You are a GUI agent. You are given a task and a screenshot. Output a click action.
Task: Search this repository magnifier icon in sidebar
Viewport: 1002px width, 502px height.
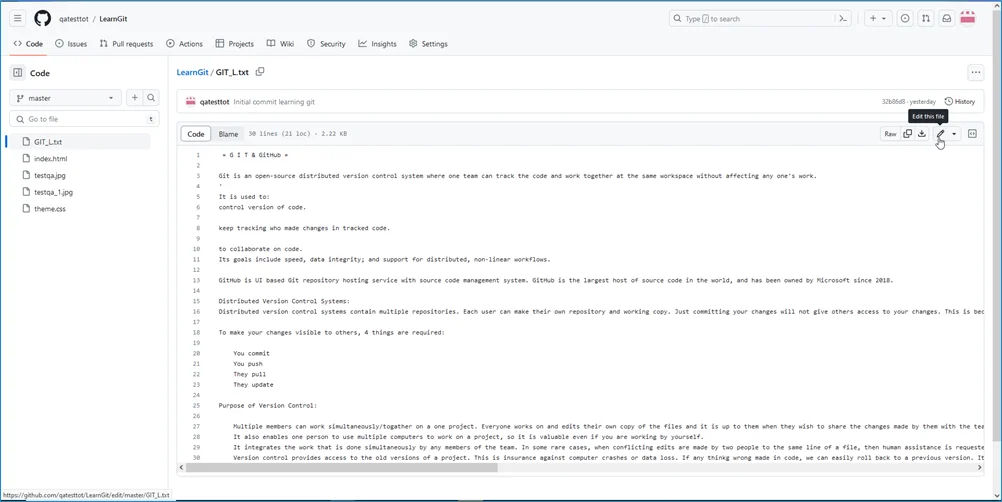151,98
